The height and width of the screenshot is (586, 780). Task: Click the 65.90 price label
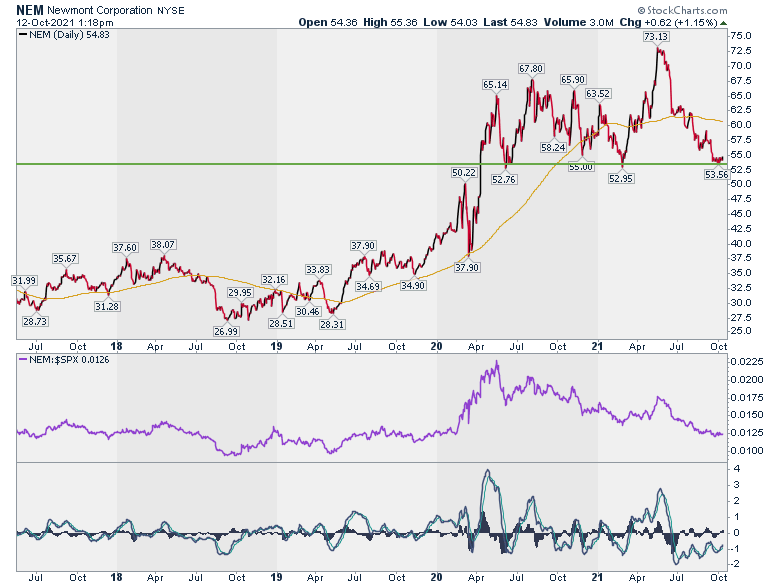573,80
